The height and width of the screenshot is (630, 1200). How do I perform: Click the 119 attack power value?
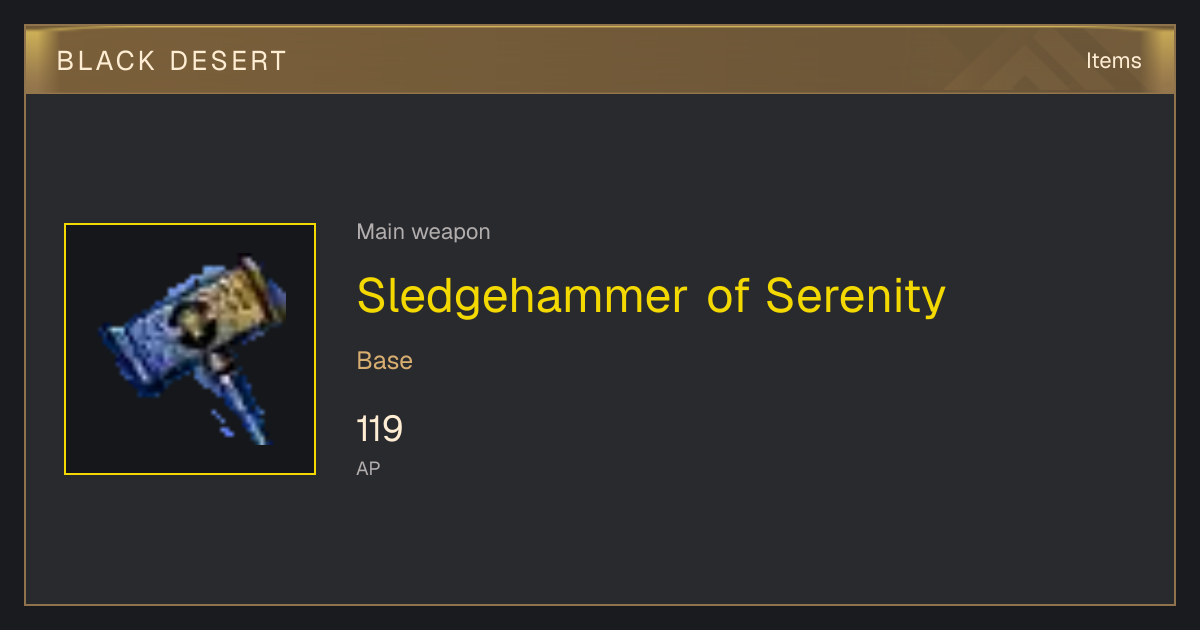(x=380, y=430)
